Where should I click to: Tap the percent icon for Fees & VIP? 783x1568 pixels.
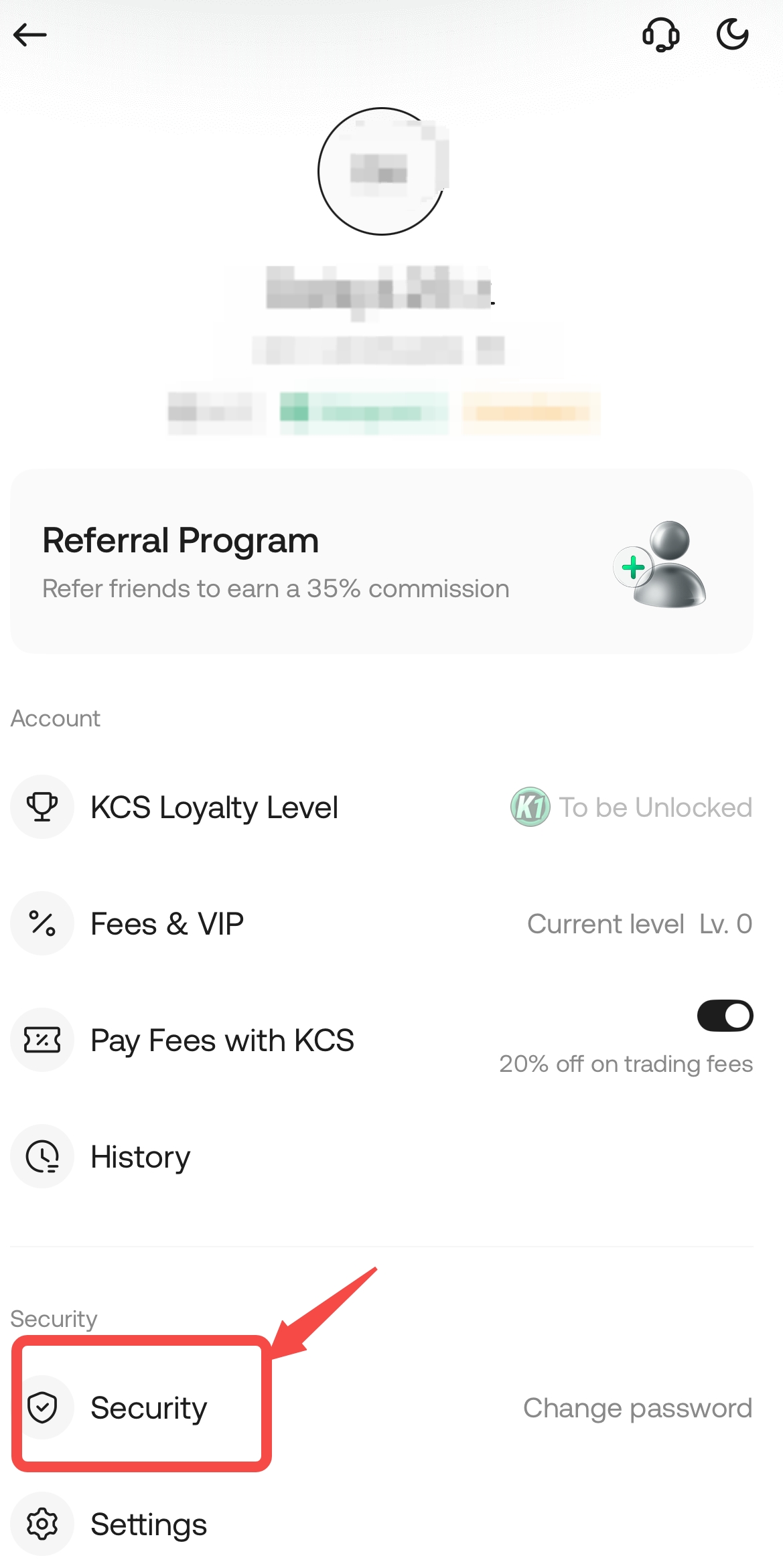pyautogui.click(x=42, y=923)
